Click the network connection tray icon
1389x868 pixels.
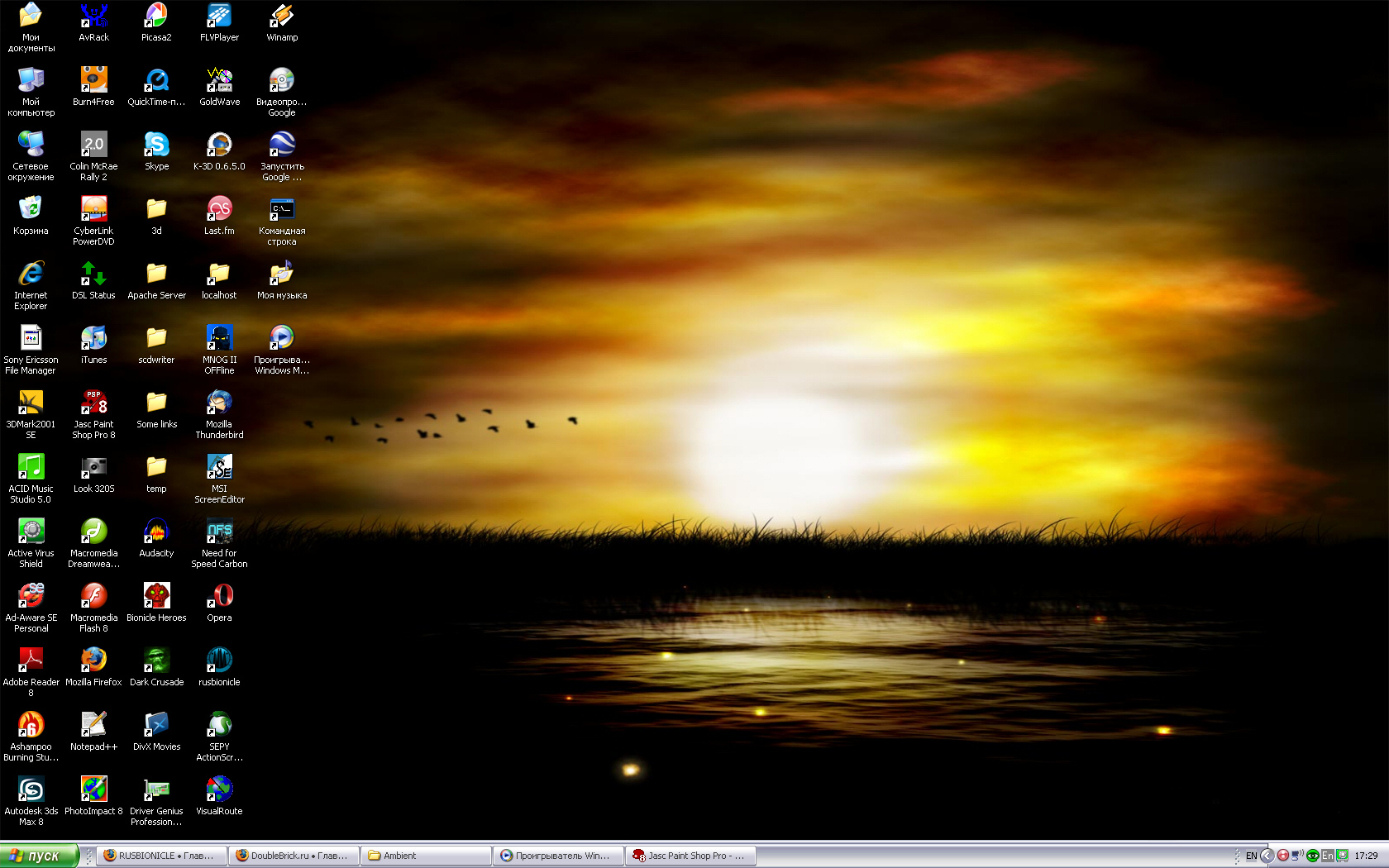pos(1297,856)
